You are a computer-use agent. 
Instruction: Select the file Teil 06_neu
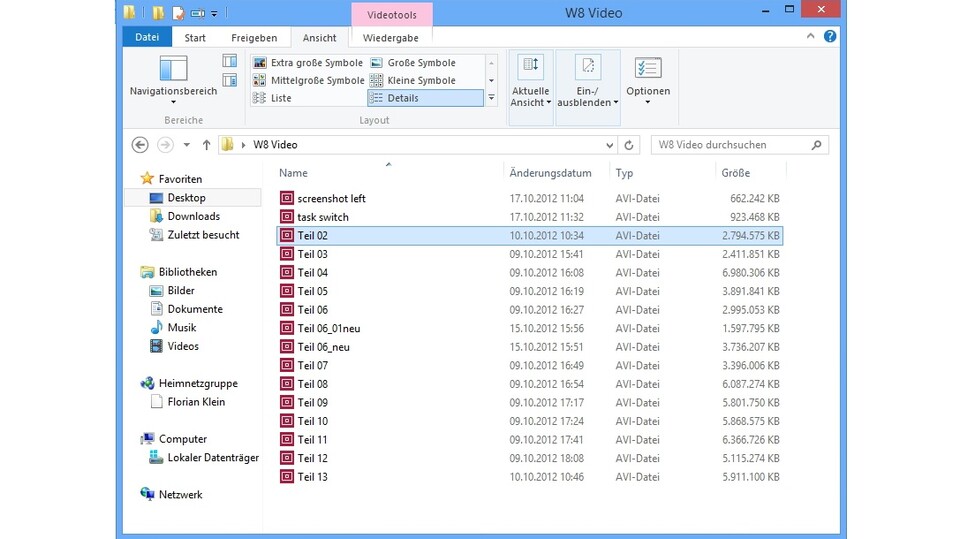coord(323,347)
